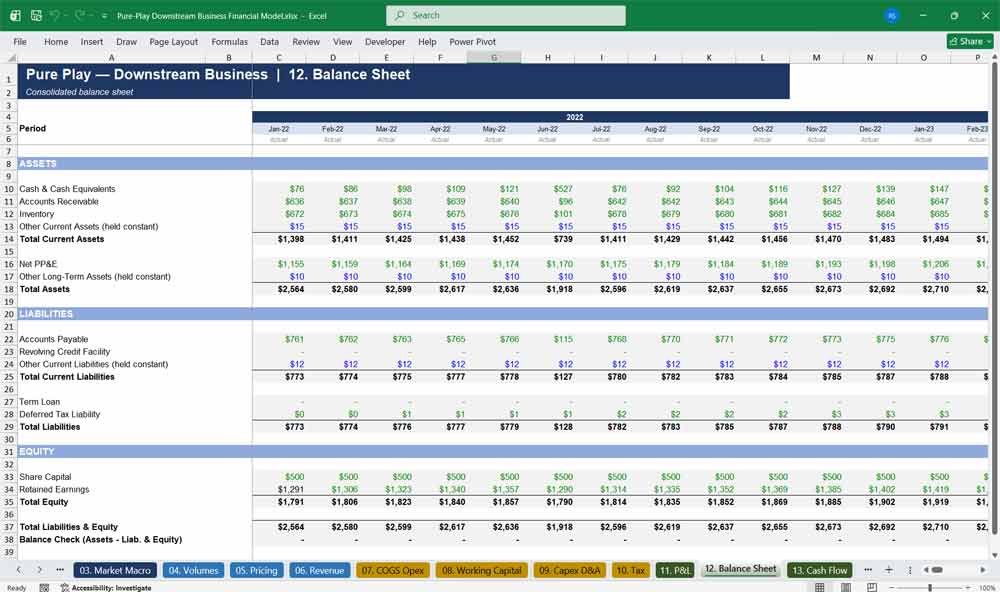Screen dimensions: 1000x592
Task: Click the 100% zoom level
Action: click(986, 588)
